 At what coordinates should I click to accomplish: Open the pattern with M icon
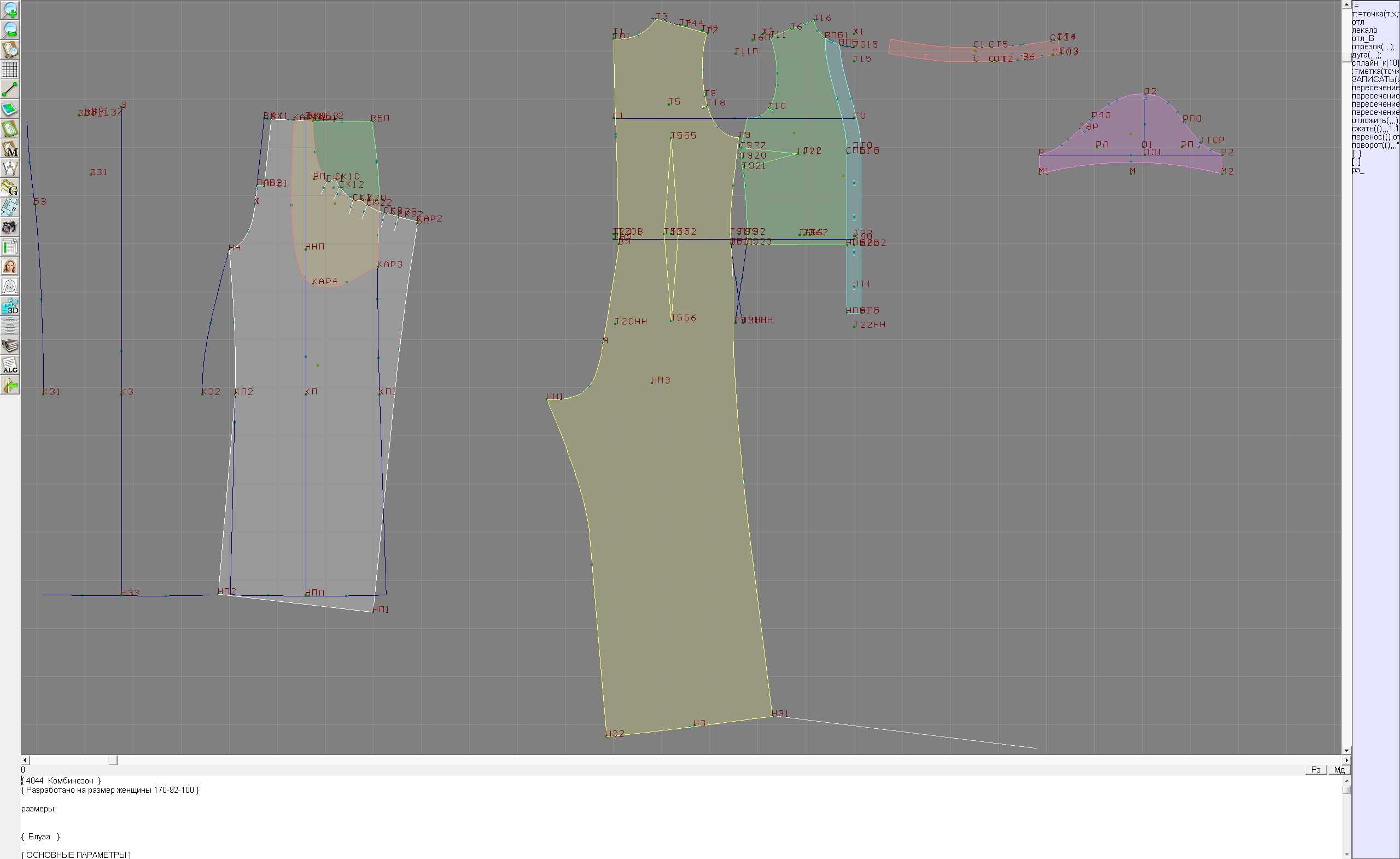tap(10, 148)
